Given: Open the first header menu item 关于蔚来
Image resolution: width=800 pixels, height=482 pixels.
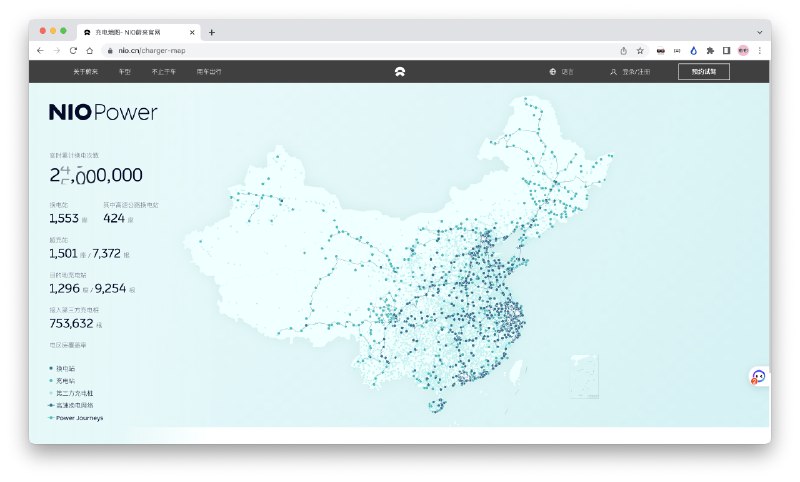Looking at the screenshot, I should click(85, 72).
